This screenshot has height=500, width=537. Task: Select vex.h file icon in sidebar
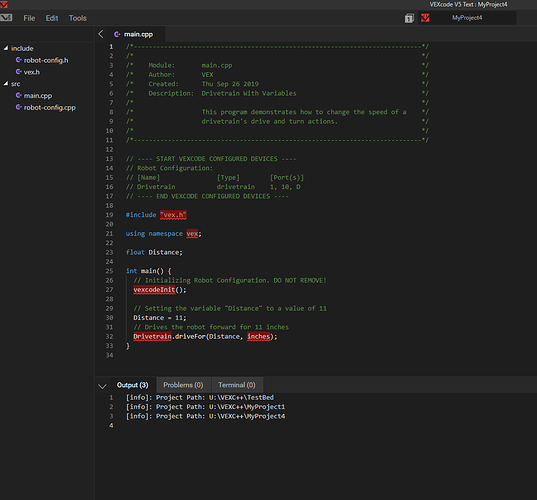tap(18, 72)
